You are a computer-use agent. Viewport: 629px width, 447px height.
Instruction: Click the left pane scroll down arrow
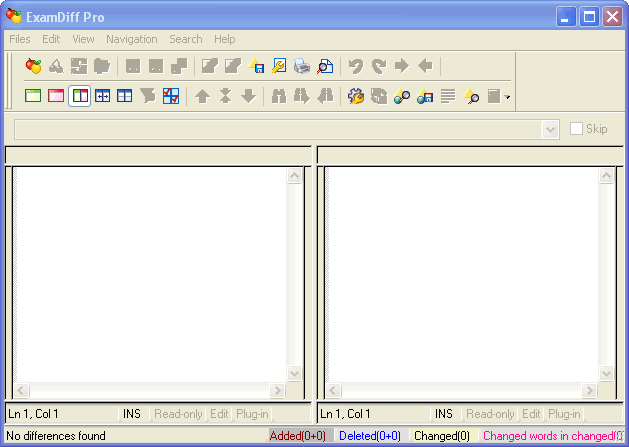294,373
